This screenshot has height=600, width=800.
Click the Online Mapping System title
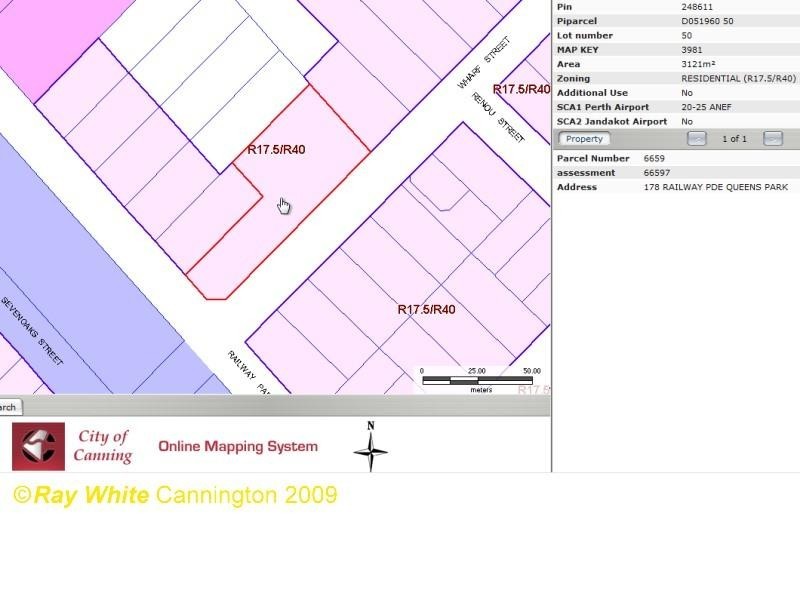click(x=238, y=446)
